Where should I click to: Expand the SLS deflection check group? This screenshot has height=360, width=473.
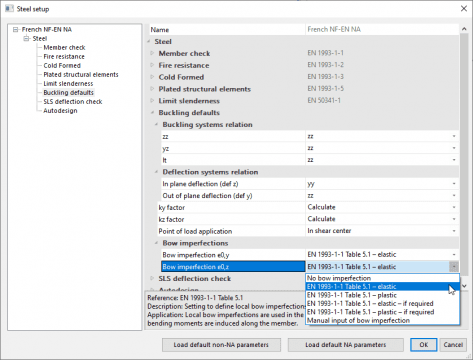click(x=152, y=278)
